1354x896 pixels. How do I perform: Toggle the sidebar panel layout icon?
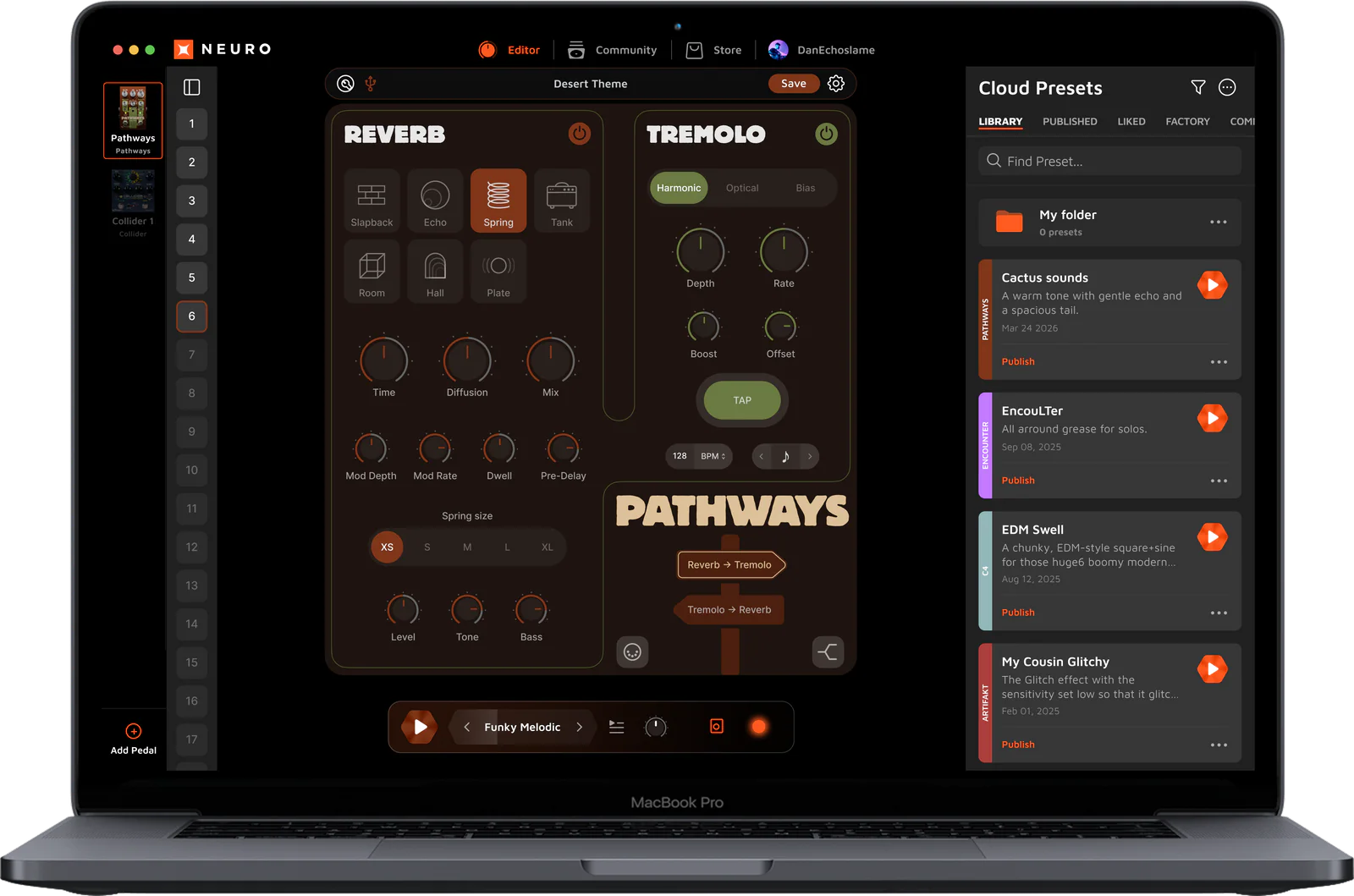click(x=192, y=87)
